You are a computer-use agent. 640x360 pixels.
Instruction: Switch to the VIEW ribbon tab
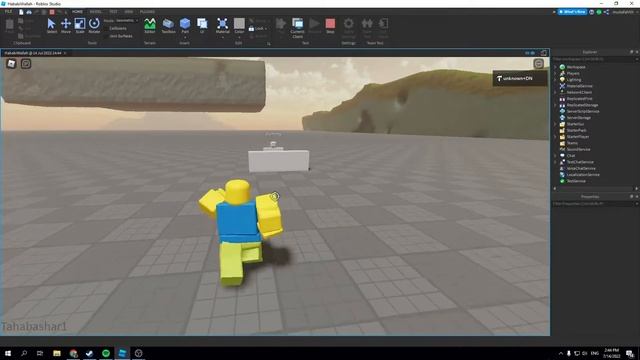[129, 12]
